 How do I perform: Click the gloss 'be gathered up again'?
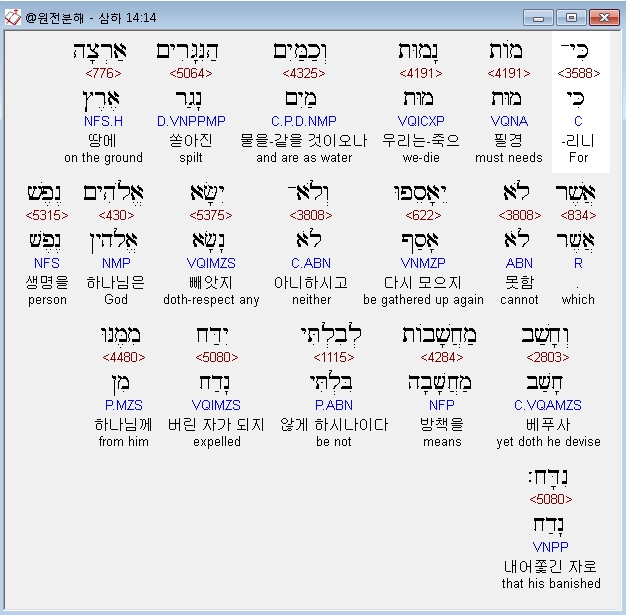[423, 300]
